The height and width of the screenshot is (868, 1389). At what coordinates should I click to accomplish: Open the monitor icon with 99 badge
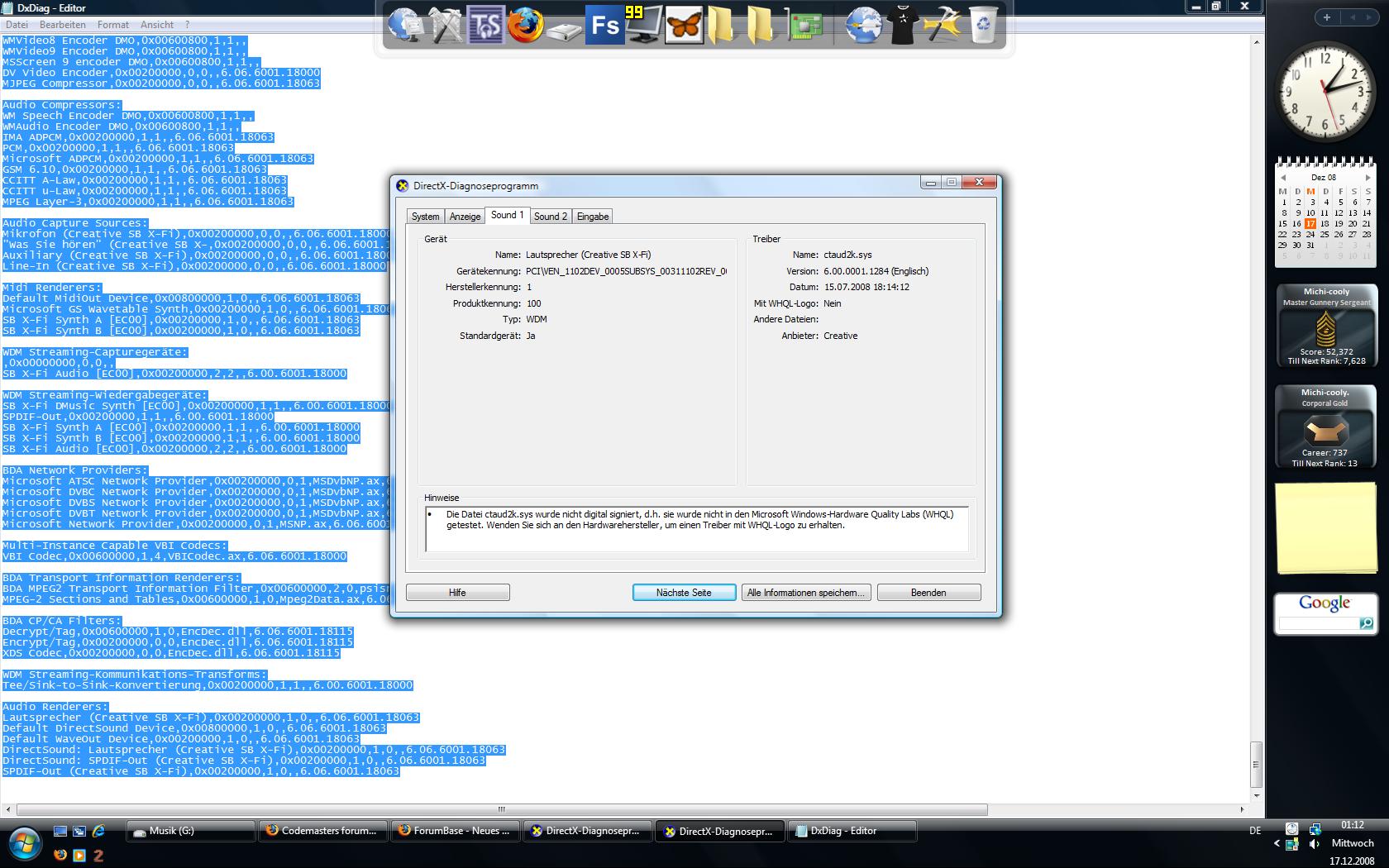(x=643, y=25)
